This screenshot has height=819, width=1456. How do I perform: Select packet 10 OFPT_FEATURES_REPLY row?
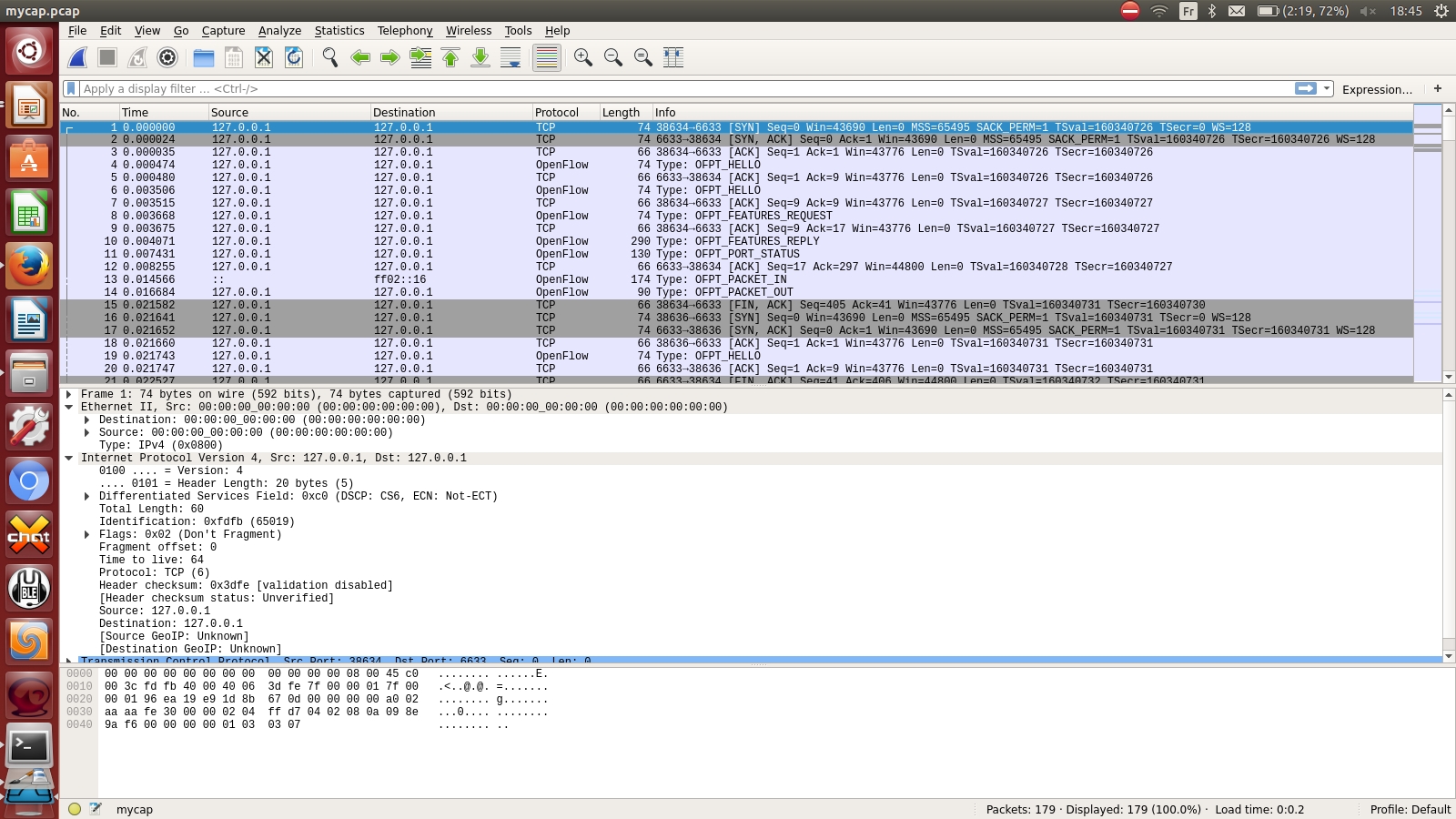(736, 241)
